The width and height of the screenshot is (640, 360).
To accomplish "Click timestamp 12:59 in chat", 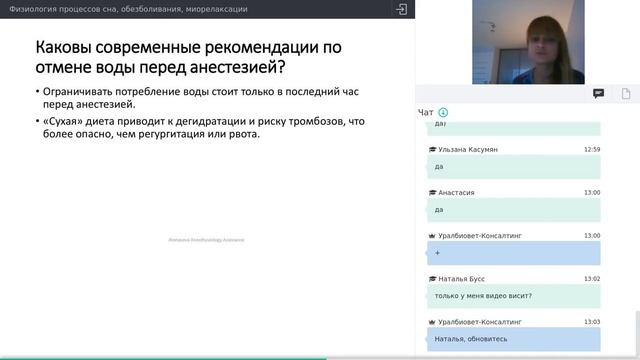I will [x=592, y=149].
